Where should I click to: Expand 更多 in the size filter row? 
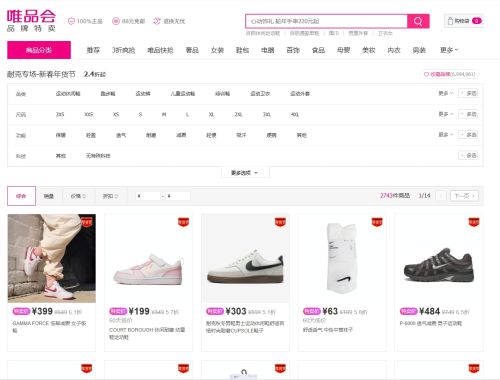point(445,114)
